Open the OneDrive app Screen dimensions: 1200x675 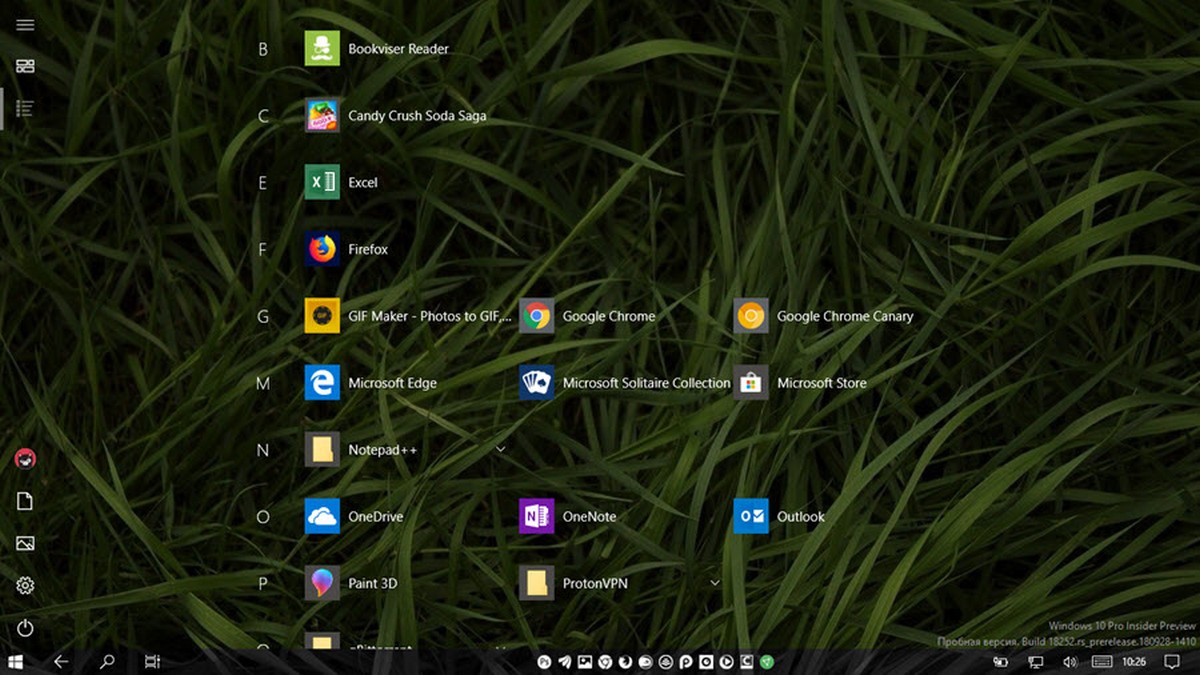click(x=354, y=516)
